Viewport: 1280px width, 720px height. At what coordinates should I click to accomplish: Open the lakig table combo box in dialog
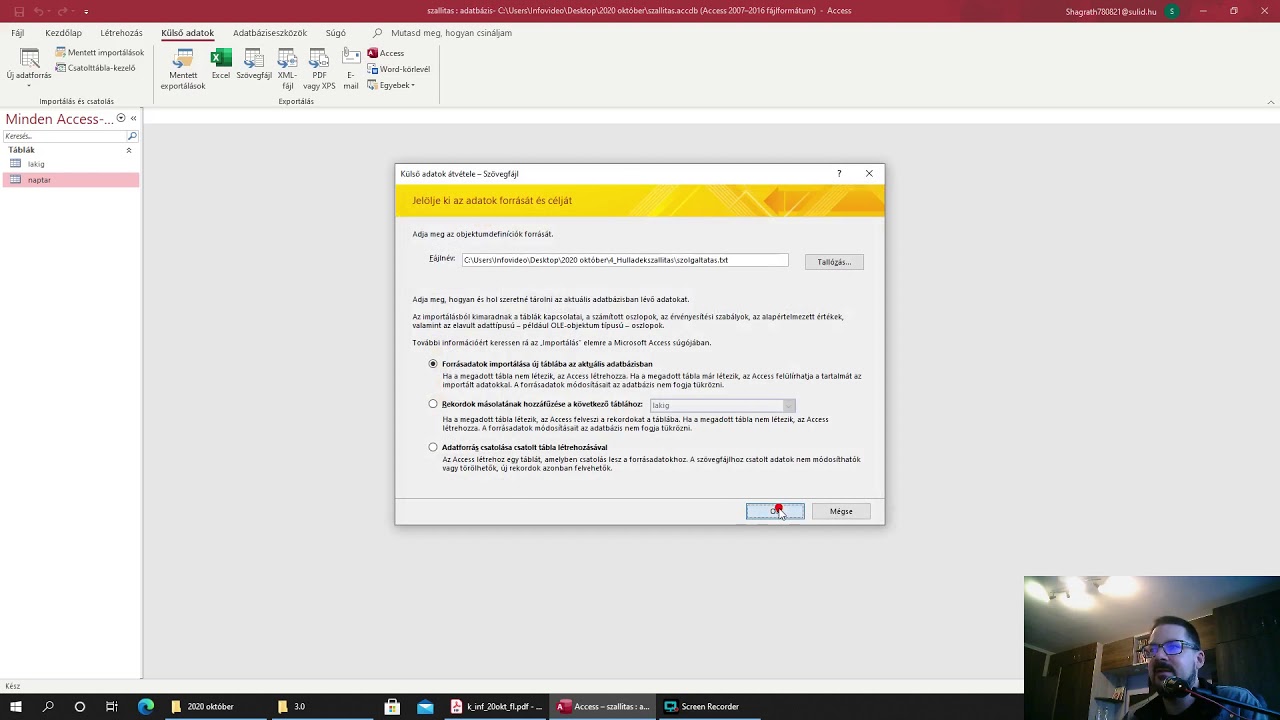click(x=722, y=405)
